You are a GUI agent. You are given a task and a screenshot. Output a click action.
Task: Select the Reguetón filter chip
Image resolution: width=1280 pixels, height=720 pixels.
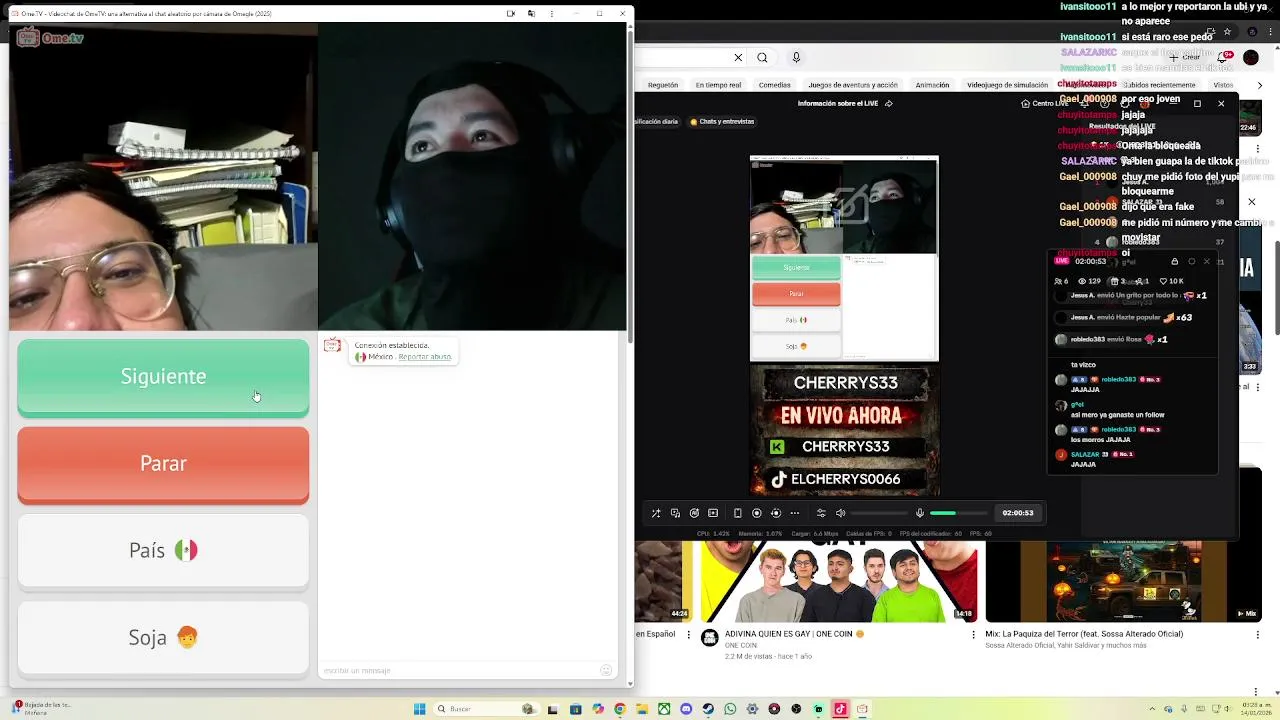(663, 85)
